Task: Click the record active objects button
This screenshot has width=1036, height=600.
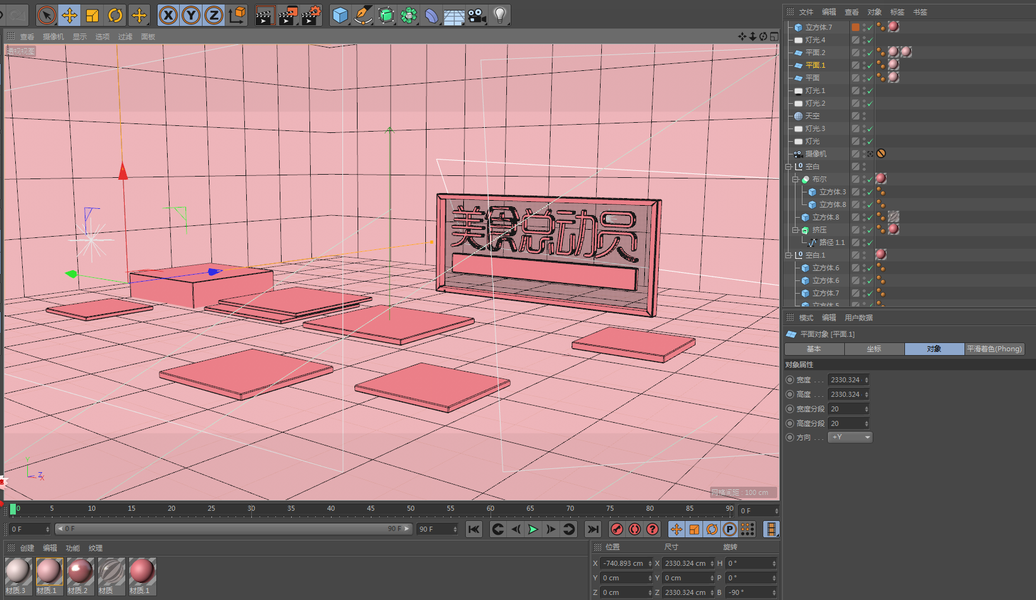Action: pos(616,529)
